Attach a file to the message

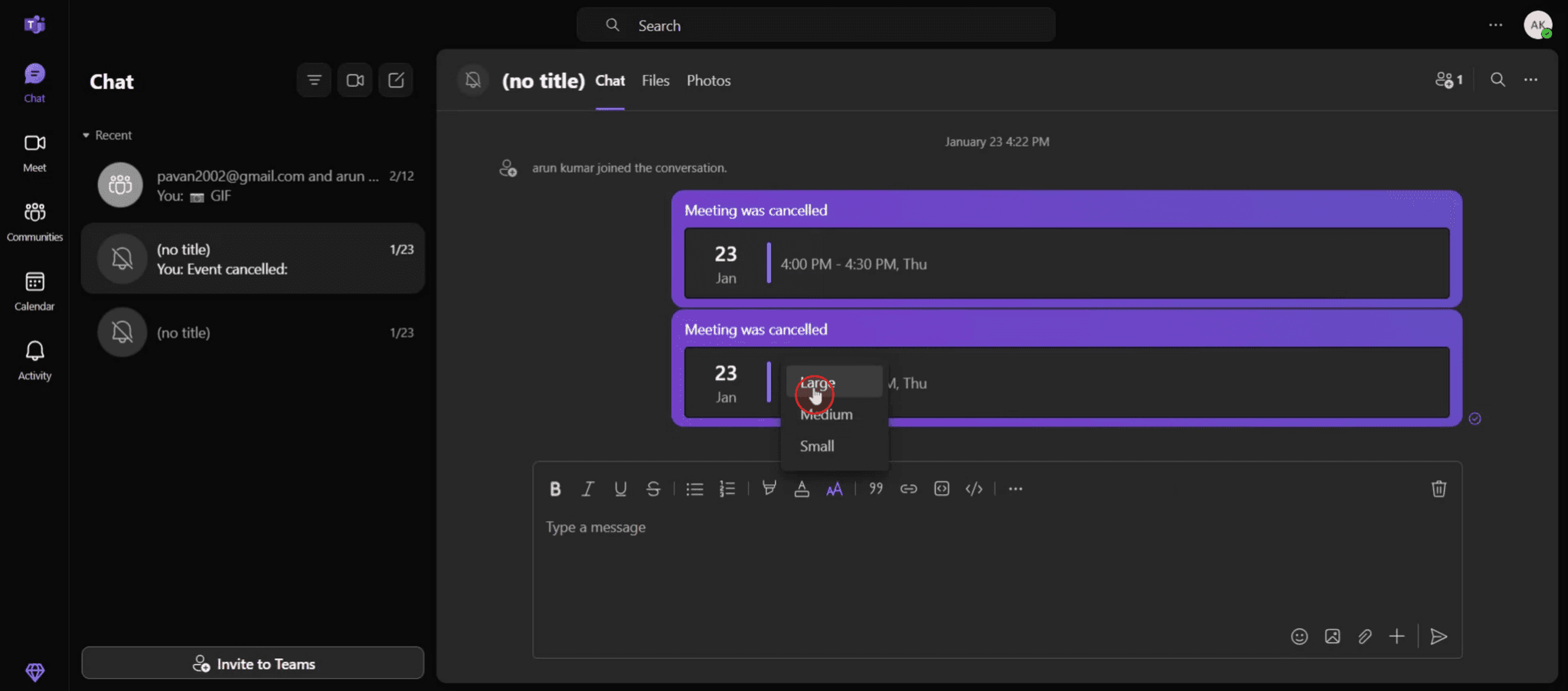click(1365, 636)
